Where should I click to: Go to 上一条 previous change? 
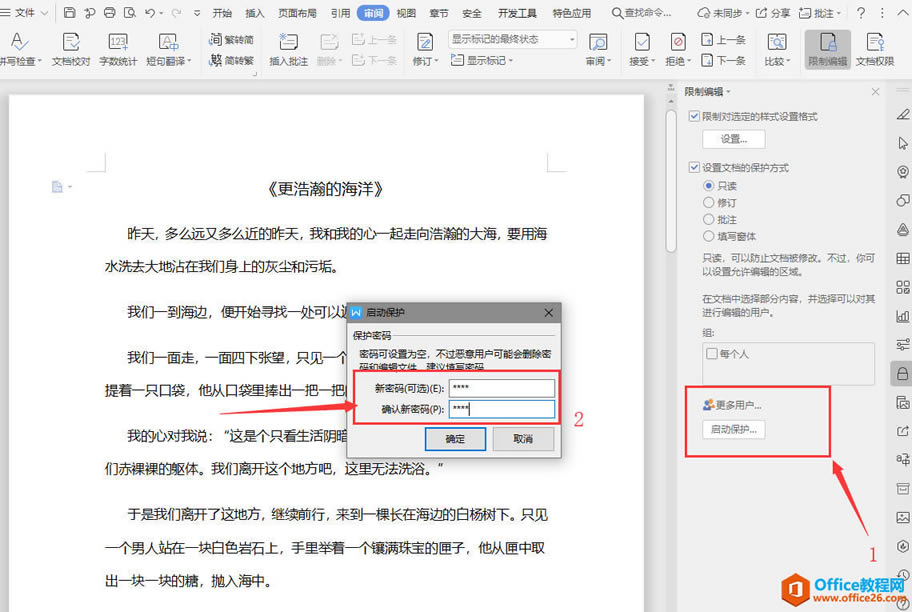(724, 40)
